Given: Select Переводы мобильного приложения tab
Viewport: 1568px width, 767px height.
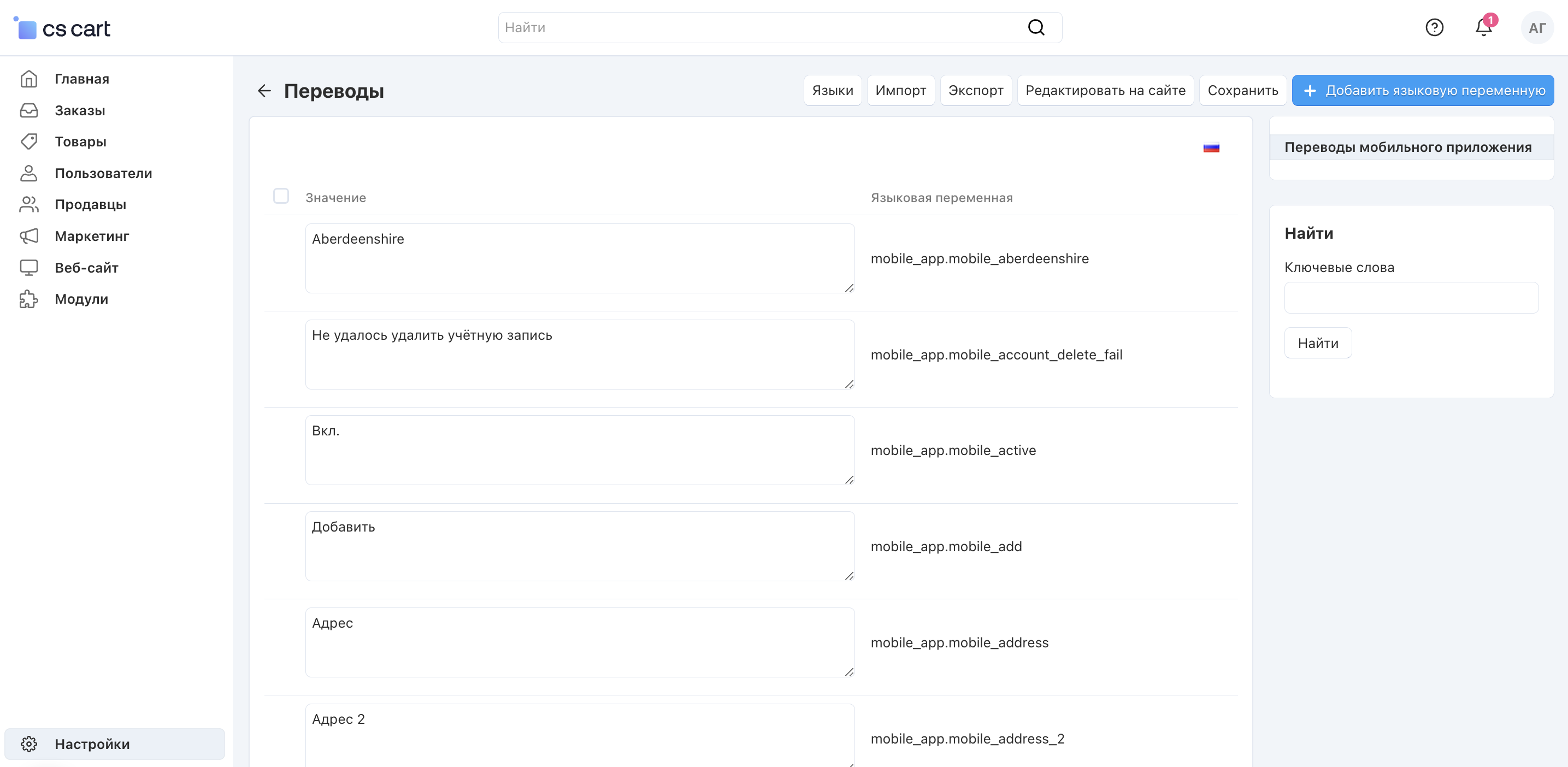Looking at the screenshot, I should tap(1407, 147).
